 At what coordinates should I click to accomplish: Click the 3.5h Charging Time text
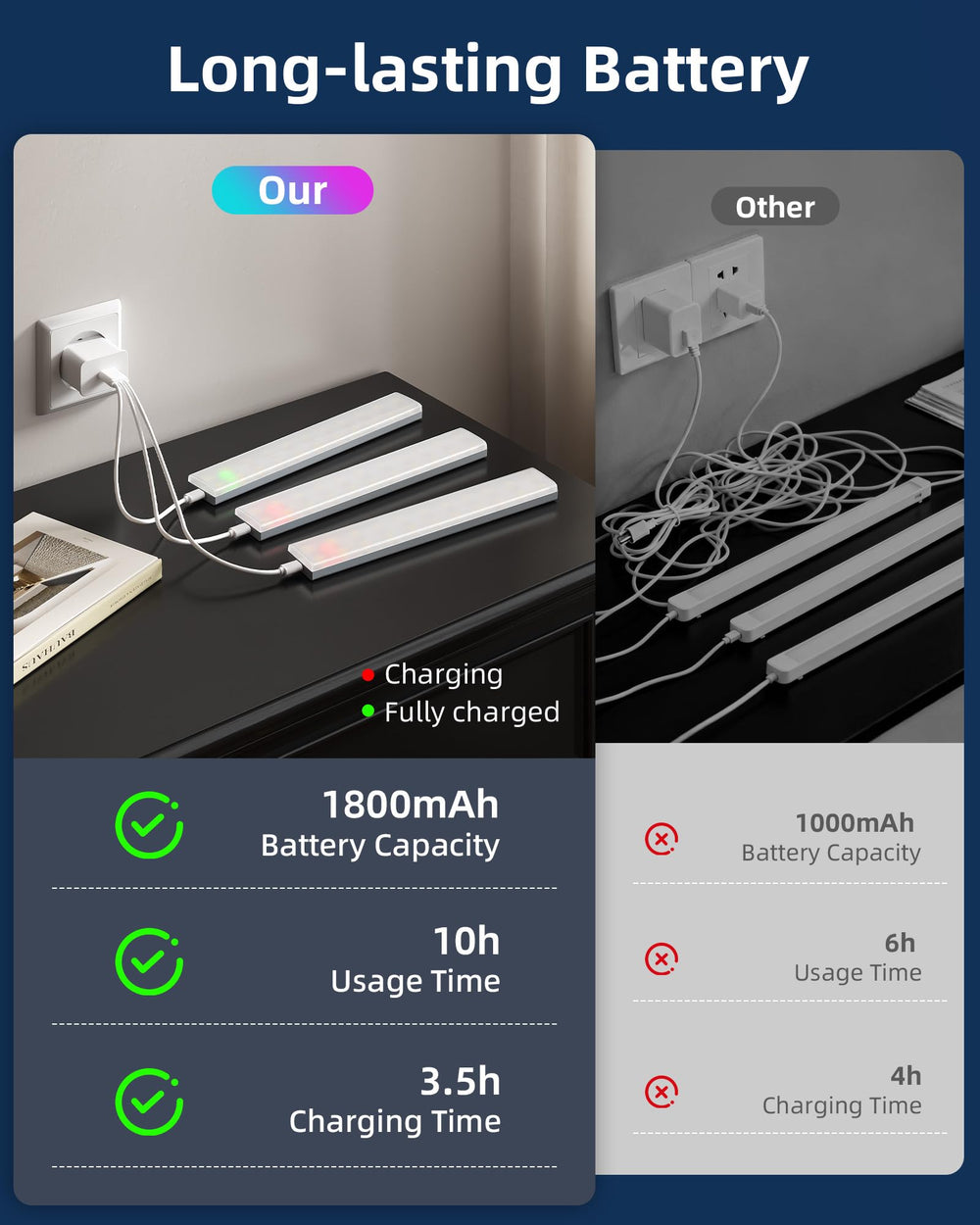pyautogui.click(x=395, y=1101)
